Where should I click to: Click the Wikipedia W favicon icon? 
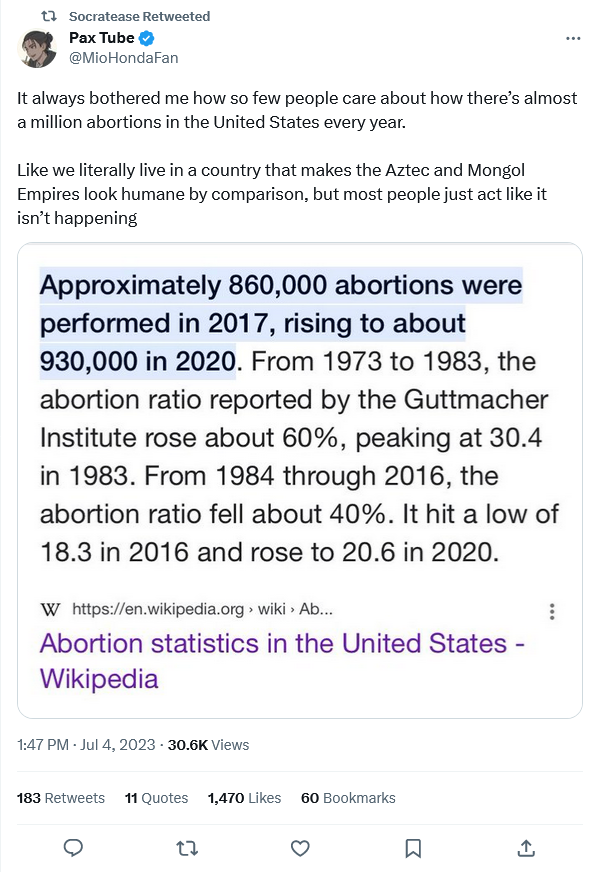point(50,610)
